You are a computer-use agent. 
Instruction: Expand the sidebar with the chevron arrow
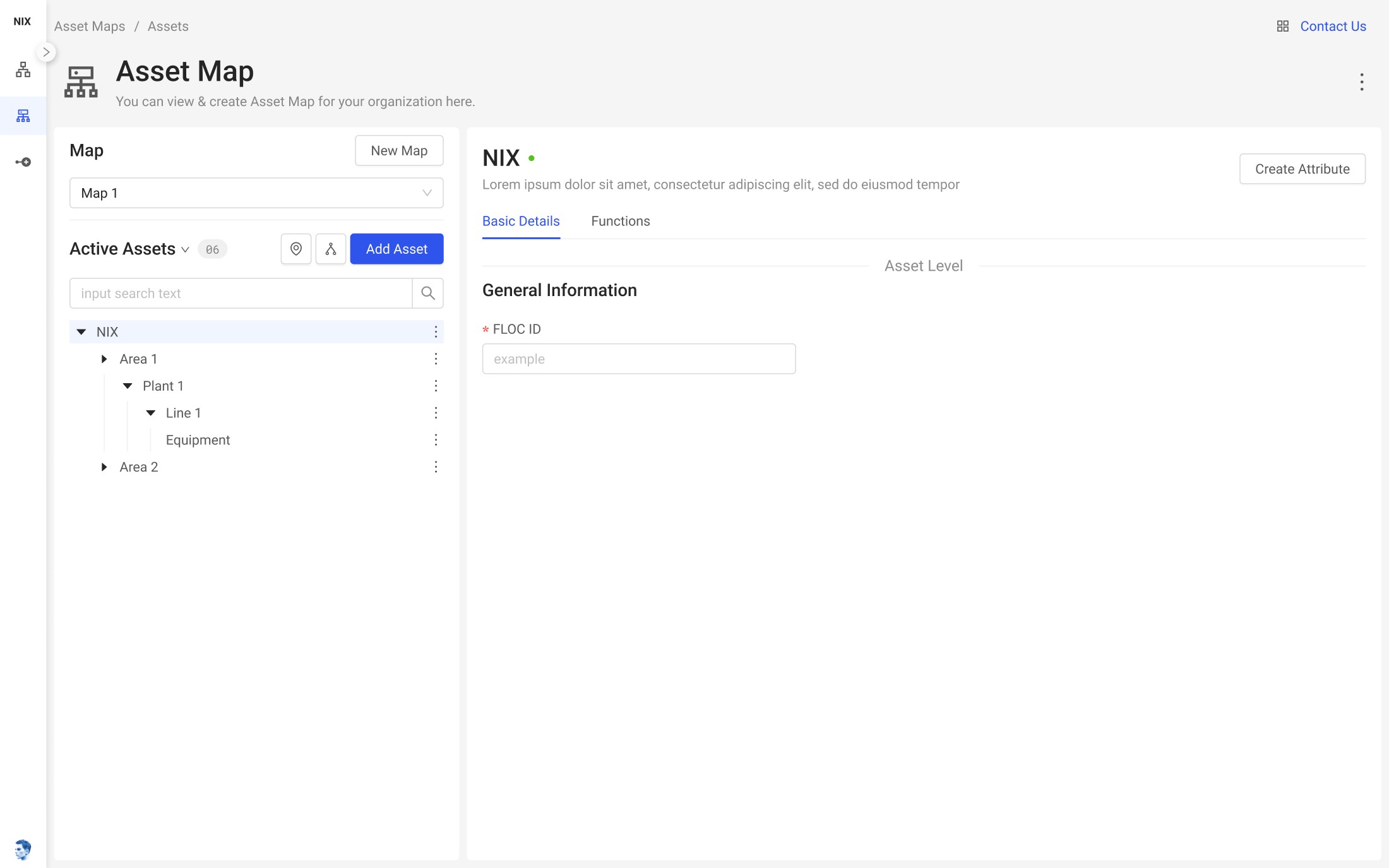(46, 52)
